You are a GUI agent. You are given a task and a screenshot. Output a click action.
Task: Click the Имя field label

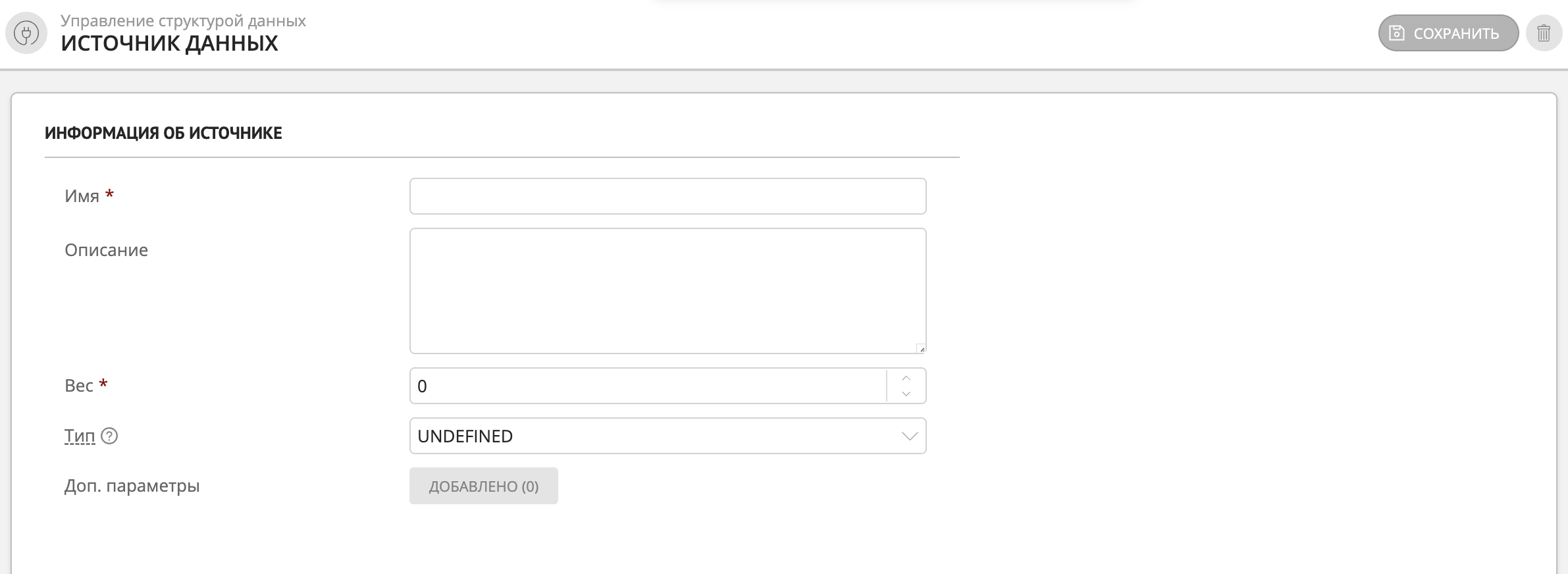point(82,196)
